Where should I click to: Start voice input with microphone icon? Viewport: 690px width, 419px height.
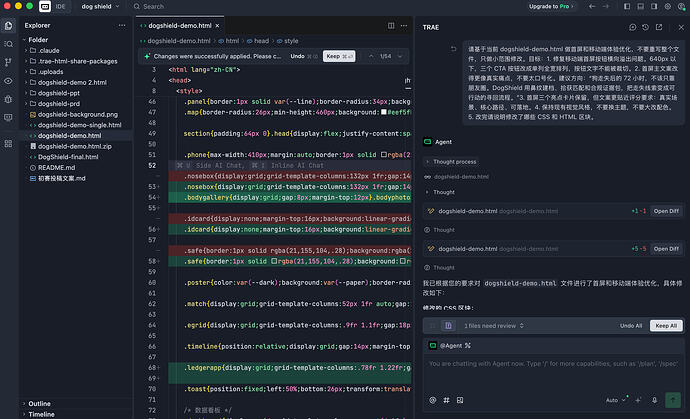[x=654, y=400]
